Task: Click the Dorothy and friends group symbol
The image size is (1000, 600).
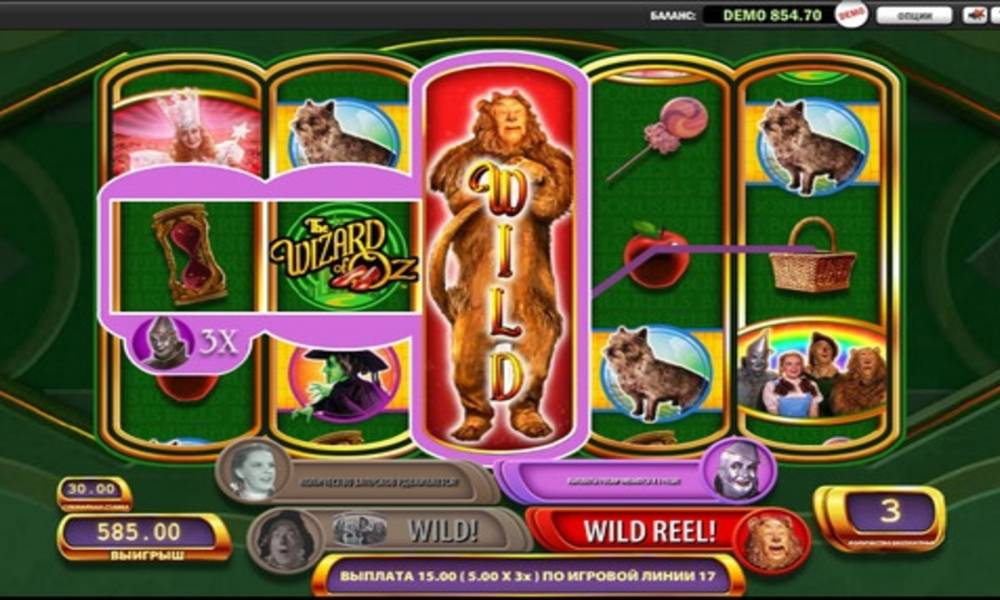Action: pos(812,372)
